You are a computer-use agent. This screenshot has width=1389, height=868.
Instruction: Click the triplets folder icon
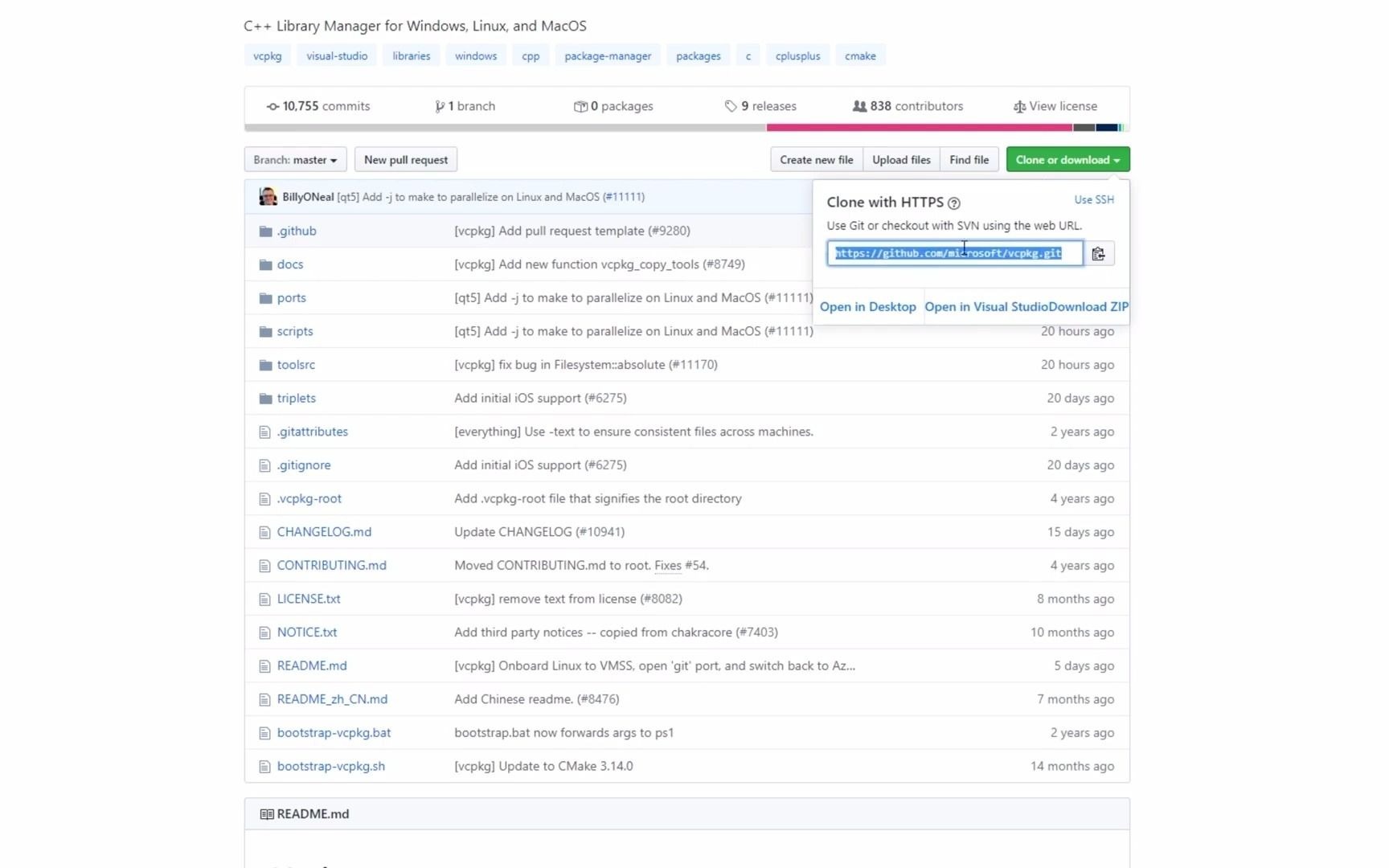(x=266, y=399)
